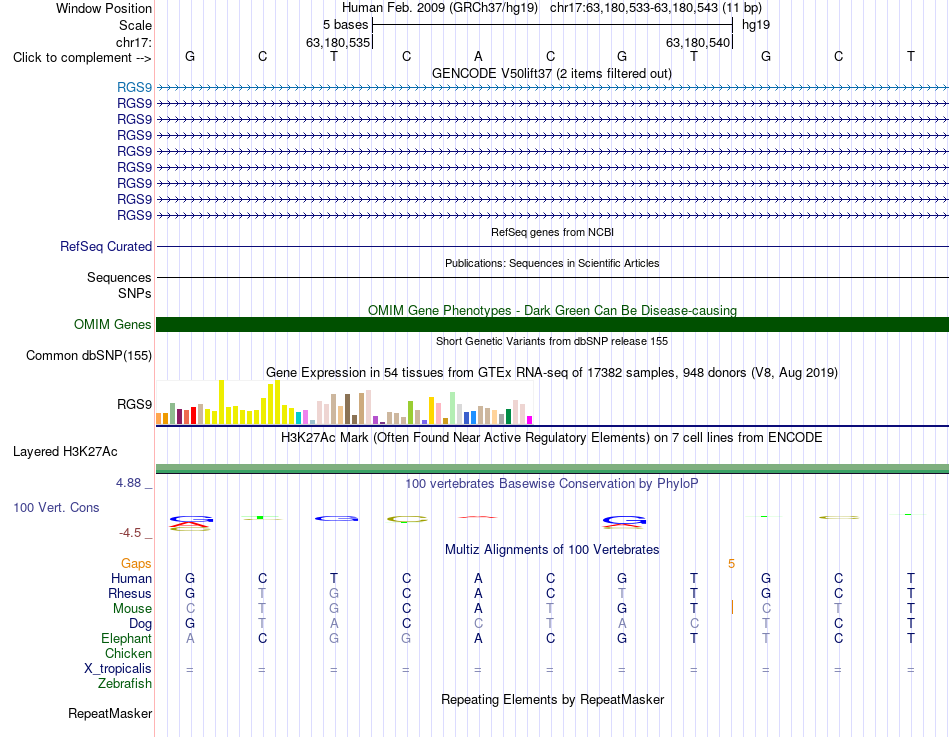Open 'Short Genetic Variants from dbSNP release 155' title
This screenshot has width=950, height=737.
click(552, 341)
